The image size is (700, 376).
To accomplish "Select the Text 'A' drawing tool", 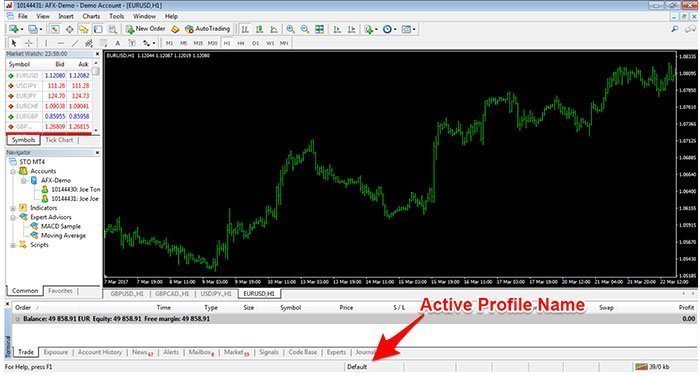I will pyautogui.click(x=117, y=43).
